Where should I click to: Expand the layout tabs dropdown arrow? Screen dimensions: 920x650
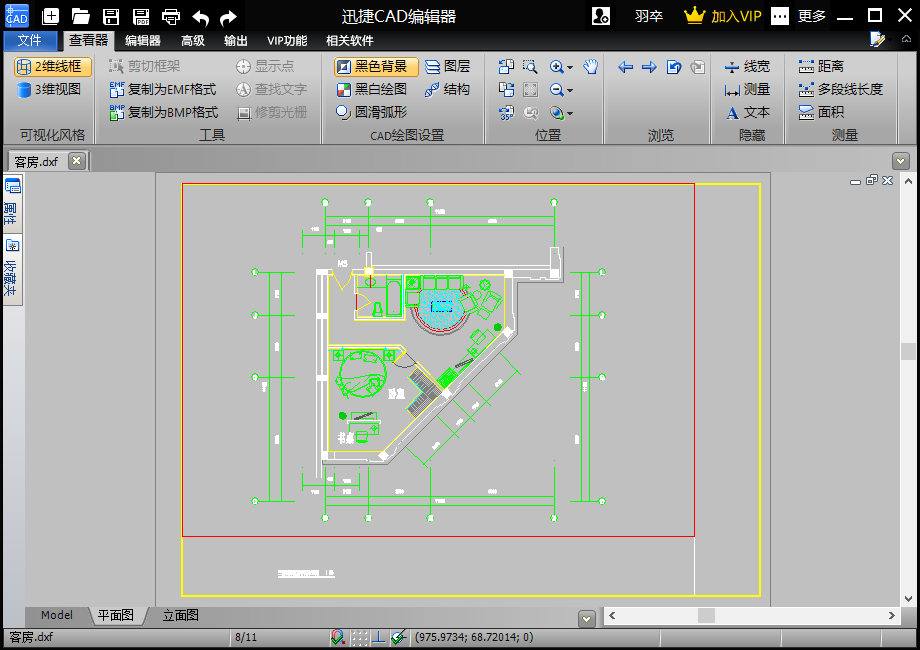(x=587, y=618)
